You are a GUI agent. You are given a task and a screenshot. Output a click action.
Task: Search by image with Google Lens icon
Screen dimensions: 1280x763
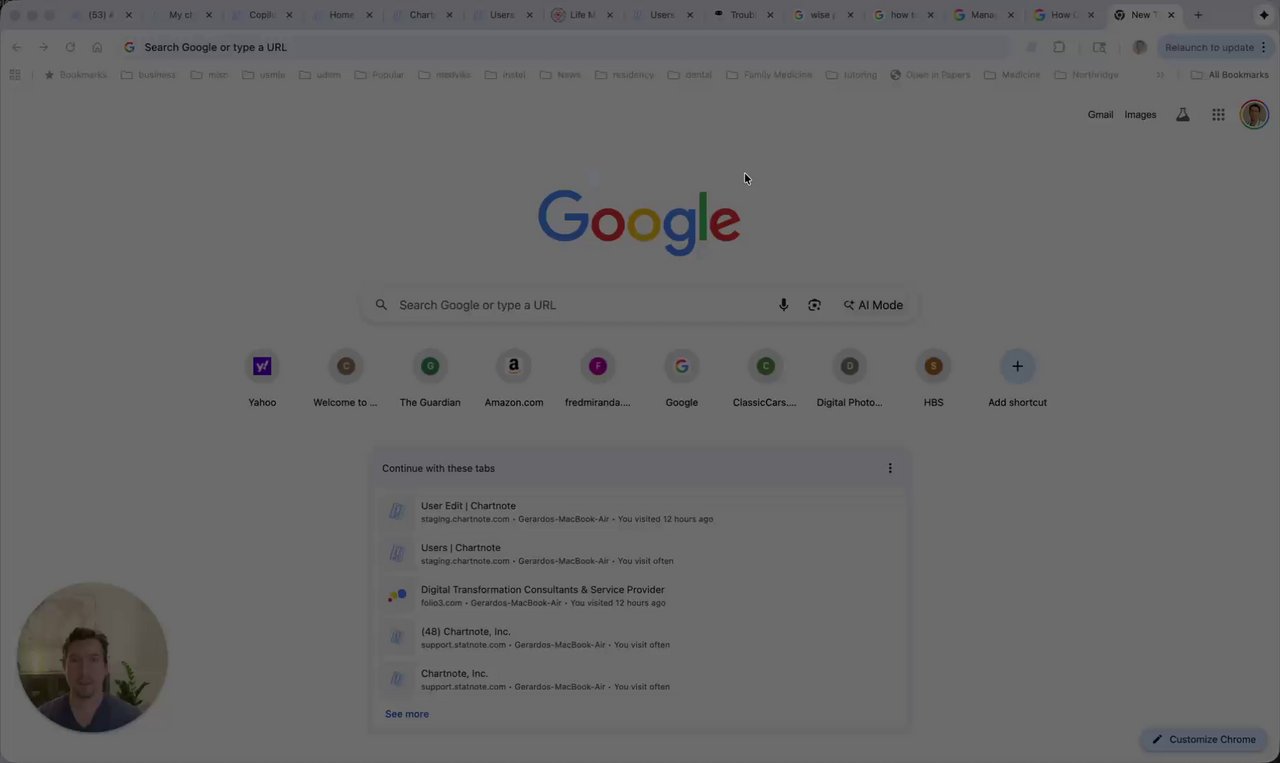(x=814, y=305)
